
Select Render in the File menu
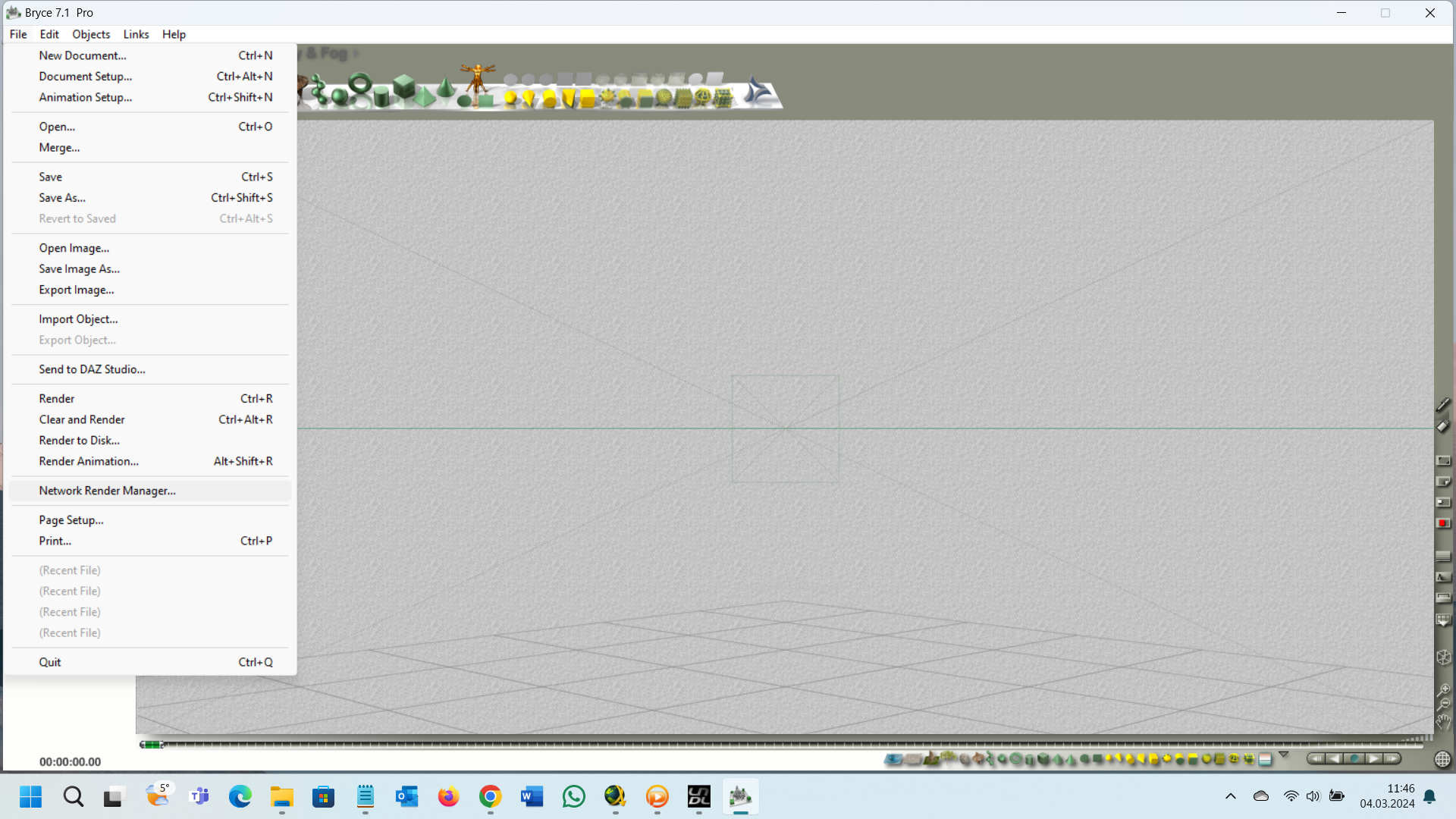[150, 399]
